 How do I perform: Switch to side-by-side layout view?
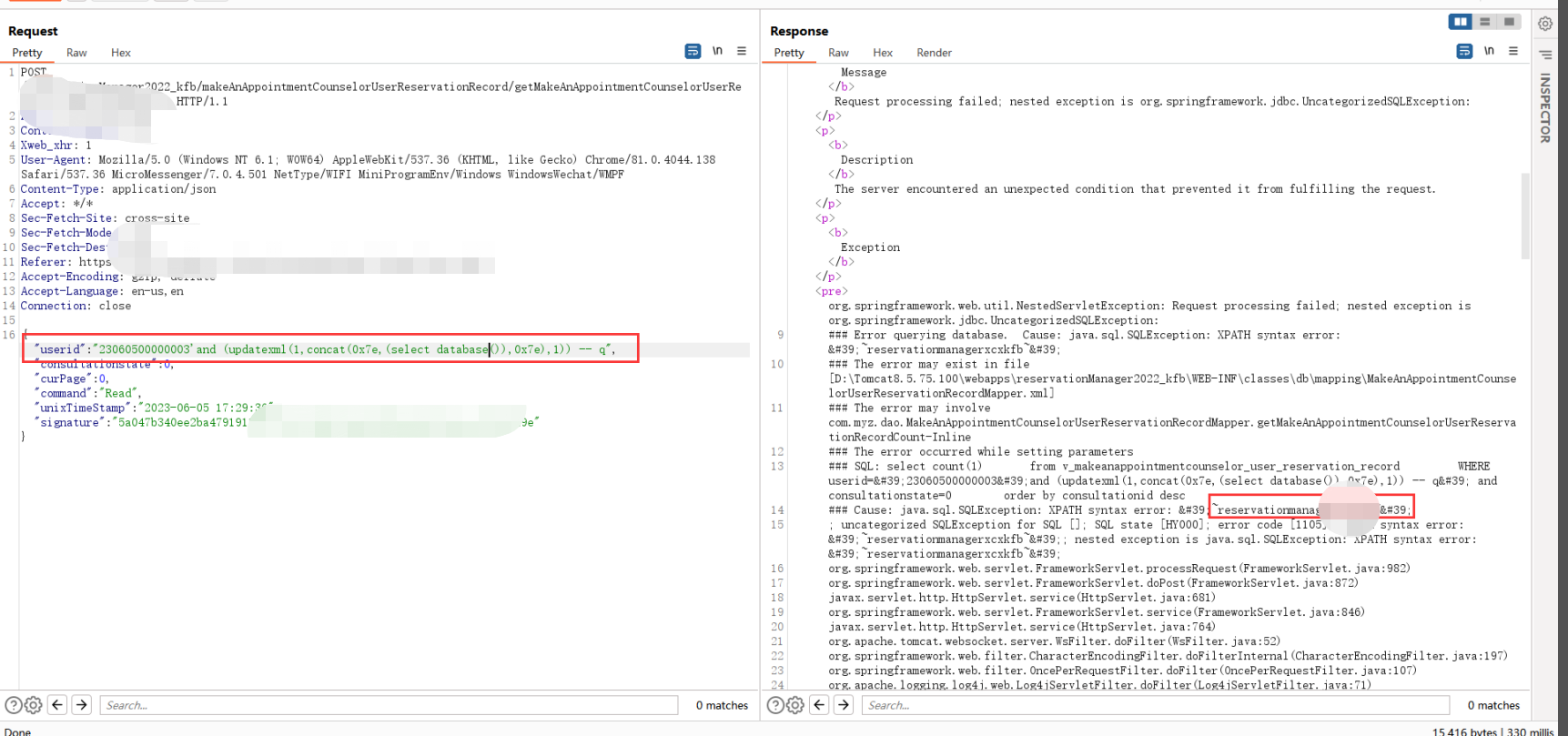click(1460, 22)
